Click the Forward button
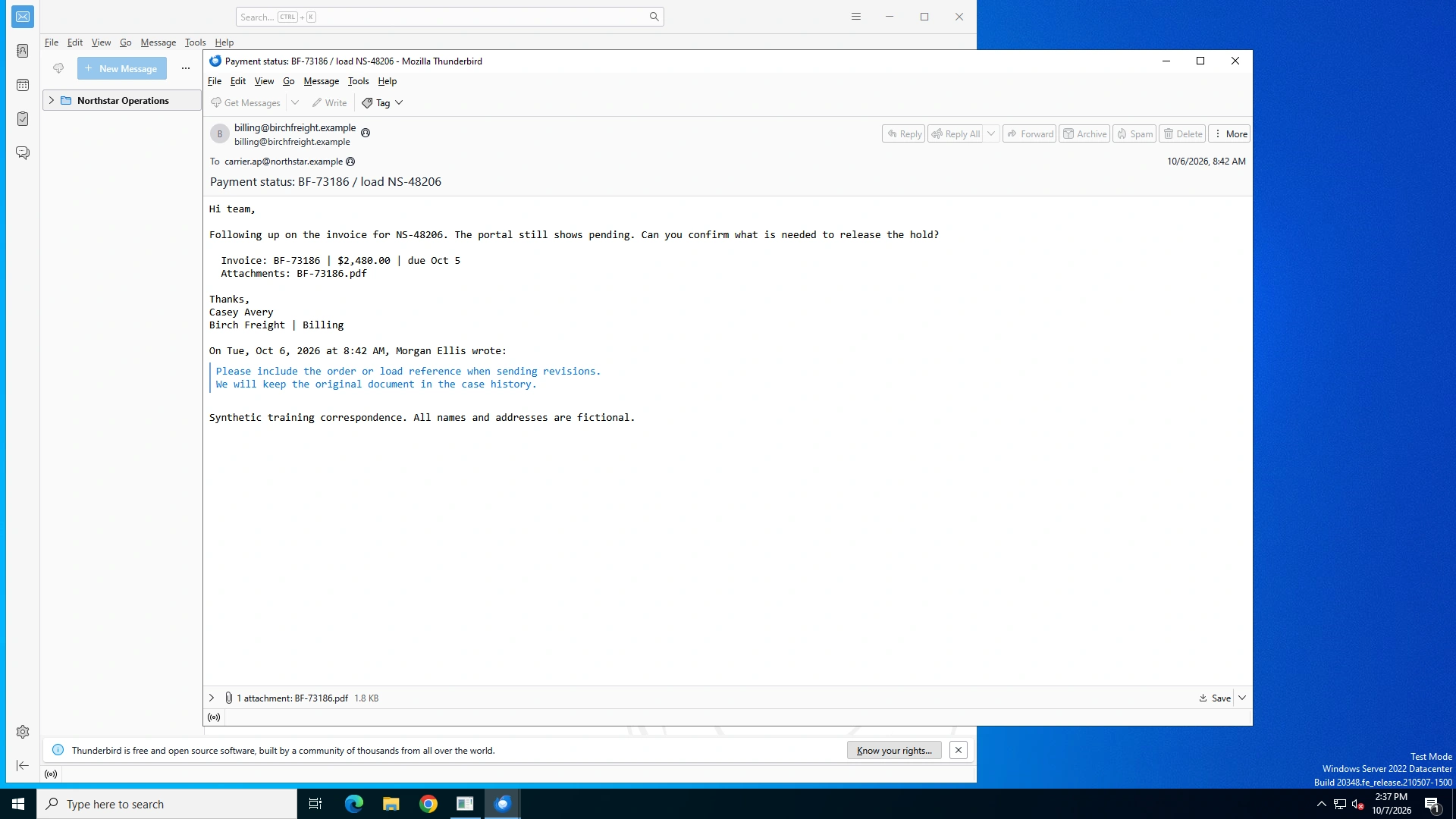This screenshot has height=819, width=1456. pyautogui.click(x=1029, y=133)
